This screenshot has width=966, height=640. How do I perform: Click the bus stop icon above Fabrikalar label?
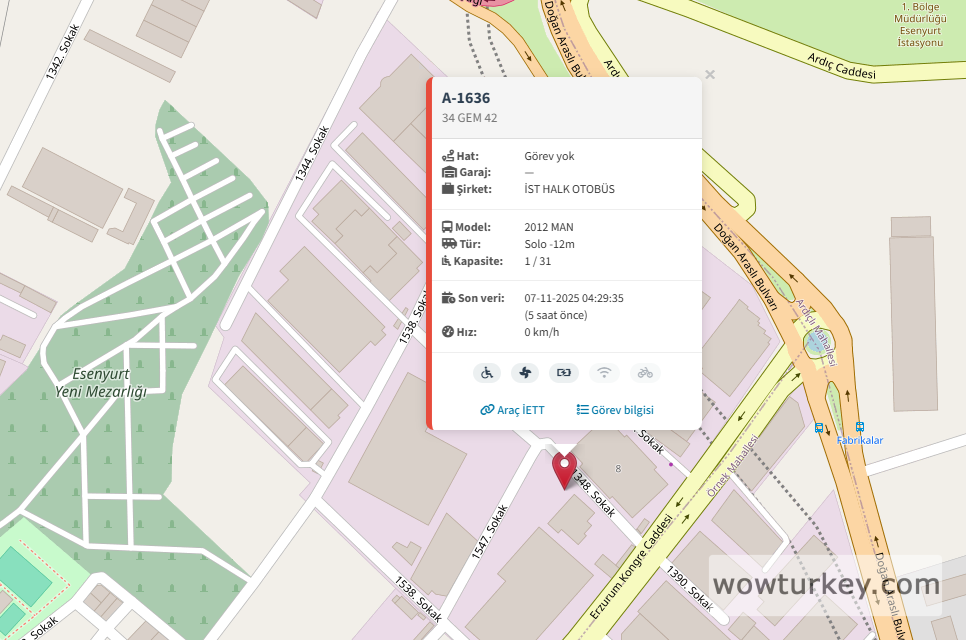click(859, 426)
